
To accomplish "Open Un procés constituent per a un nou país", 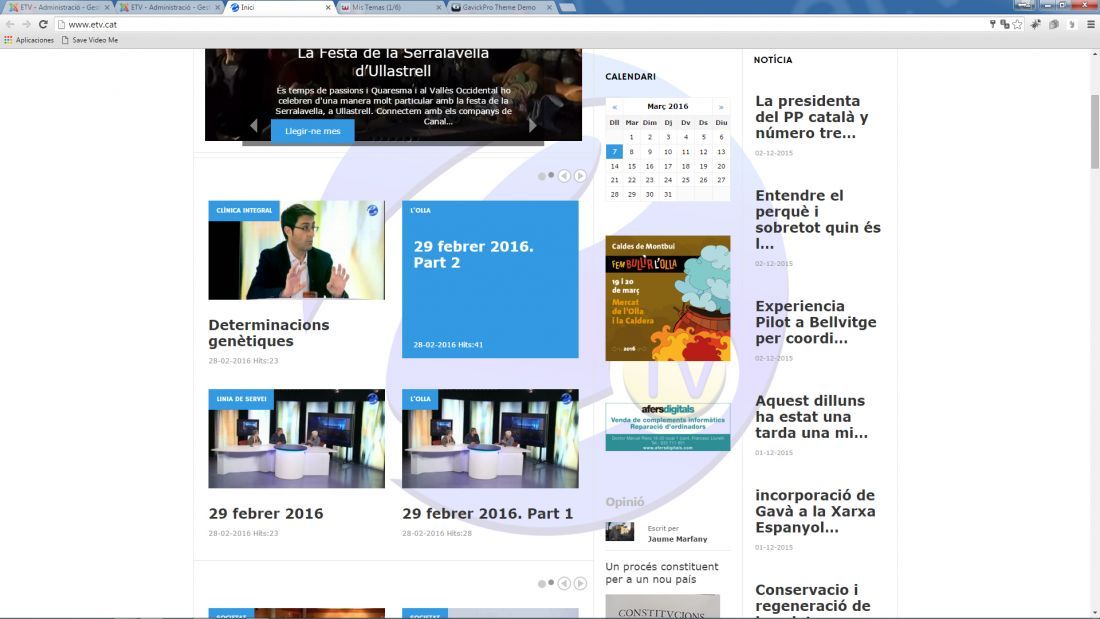I will (x=662, y=573).
